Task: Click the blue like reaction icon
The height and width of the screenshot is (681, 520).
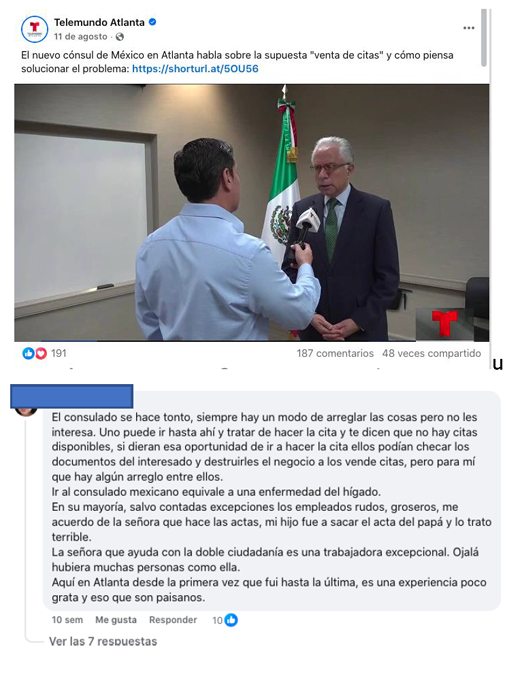Action: [28, 354]
